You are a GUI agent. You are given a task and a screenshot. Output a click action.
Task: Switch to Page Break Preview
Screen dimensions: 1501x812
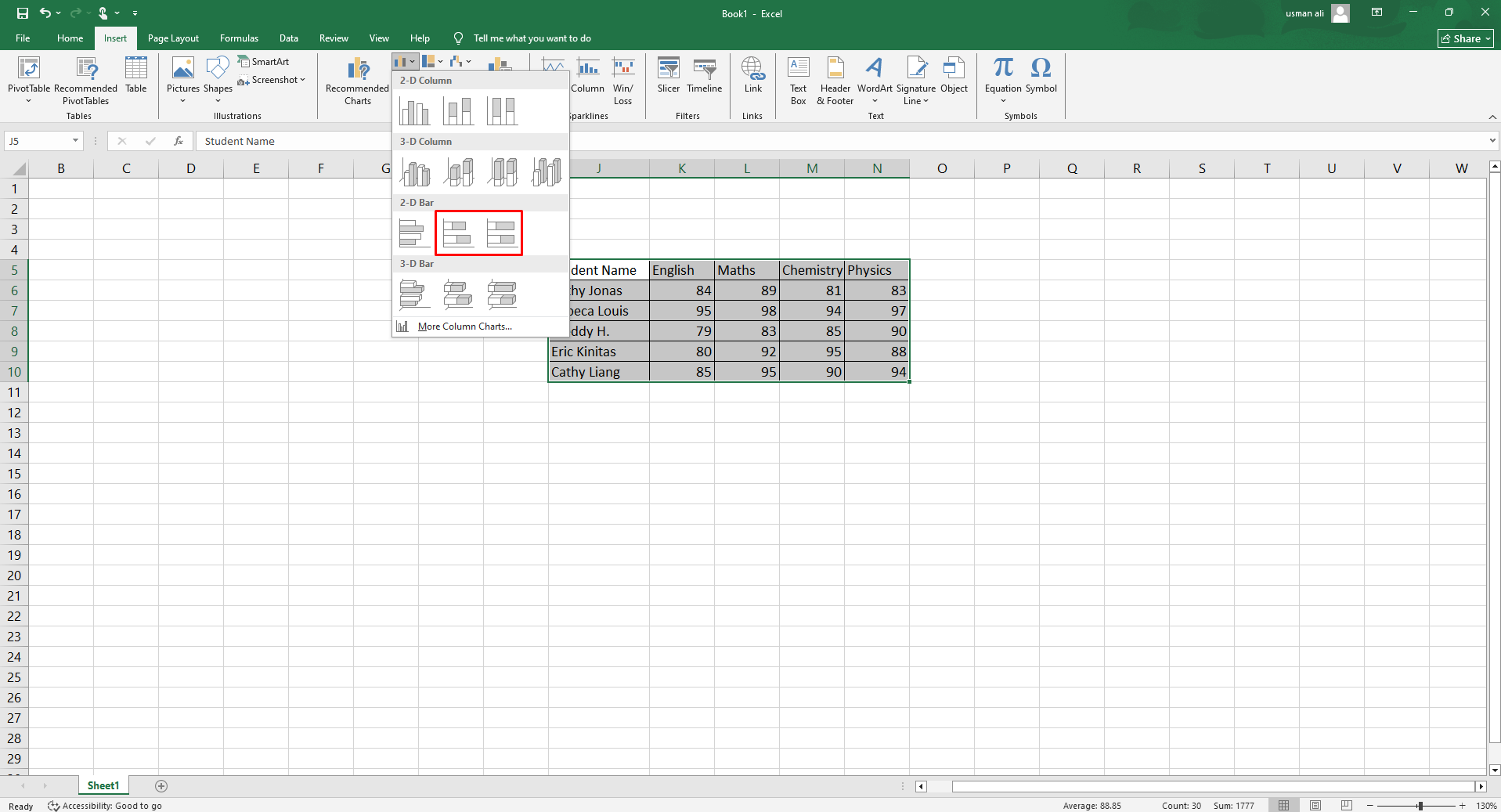[1347, 805]
